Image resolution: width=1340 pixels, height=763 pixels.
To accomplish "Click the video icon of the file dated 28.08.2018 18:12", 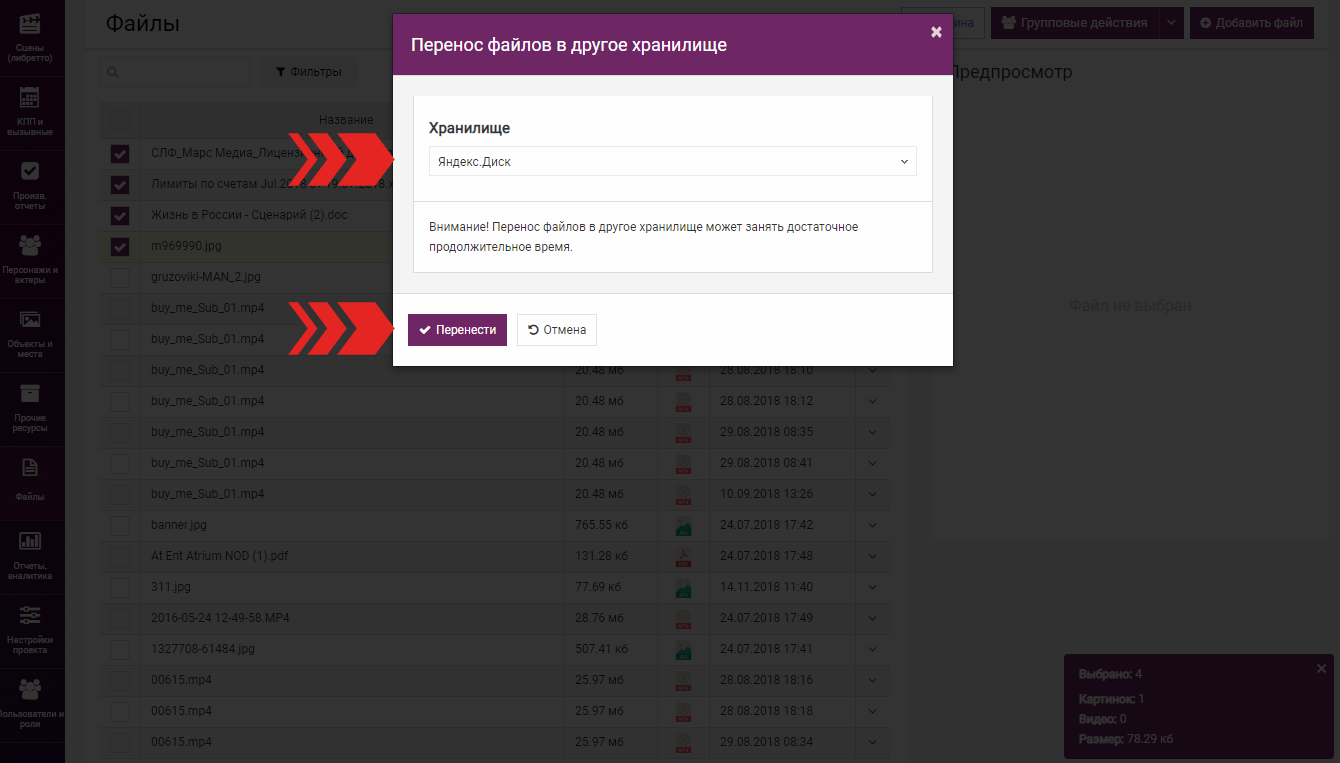I will click(x=684, y=401).
